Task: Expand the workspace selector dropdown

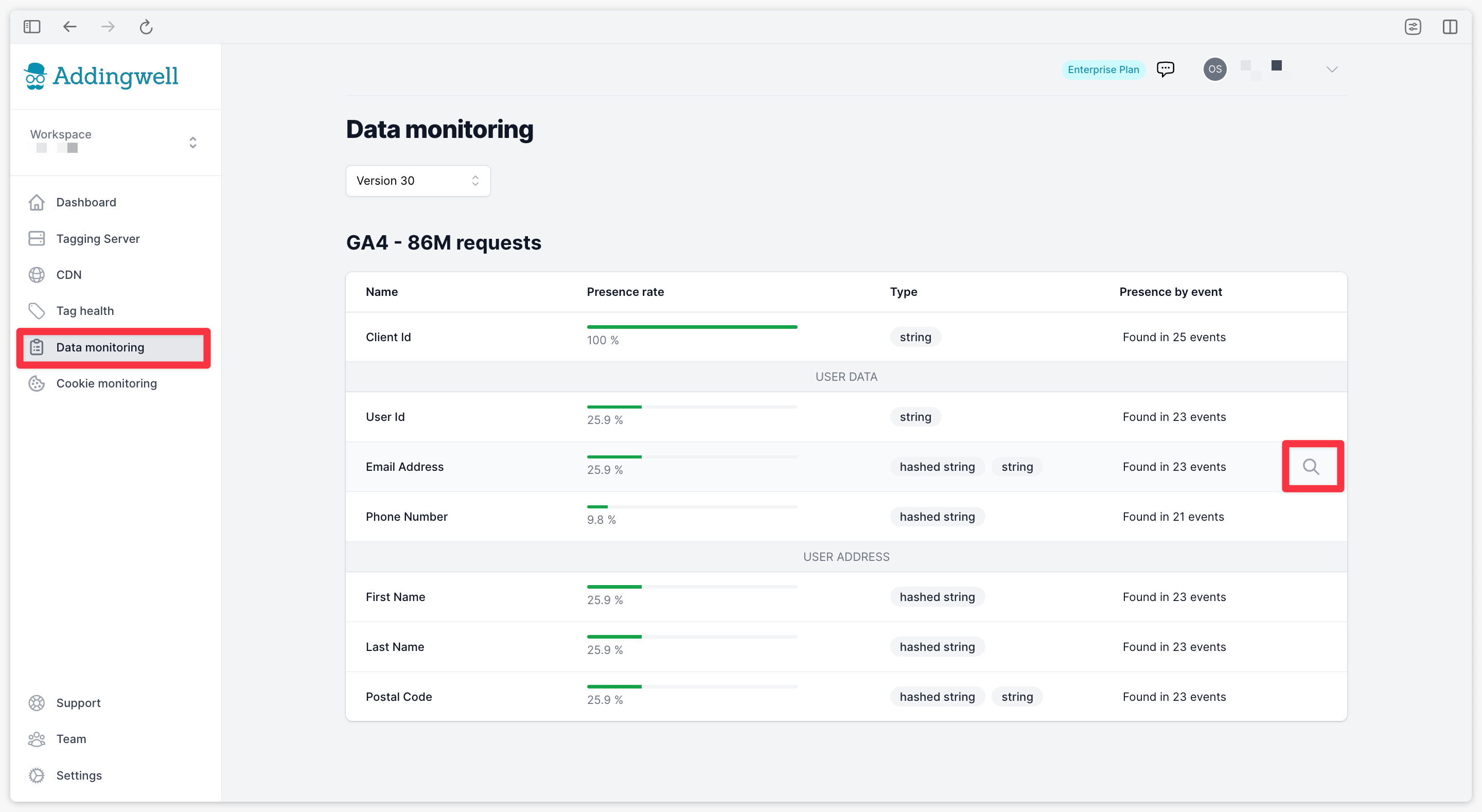Action: [x=192, y=142]
